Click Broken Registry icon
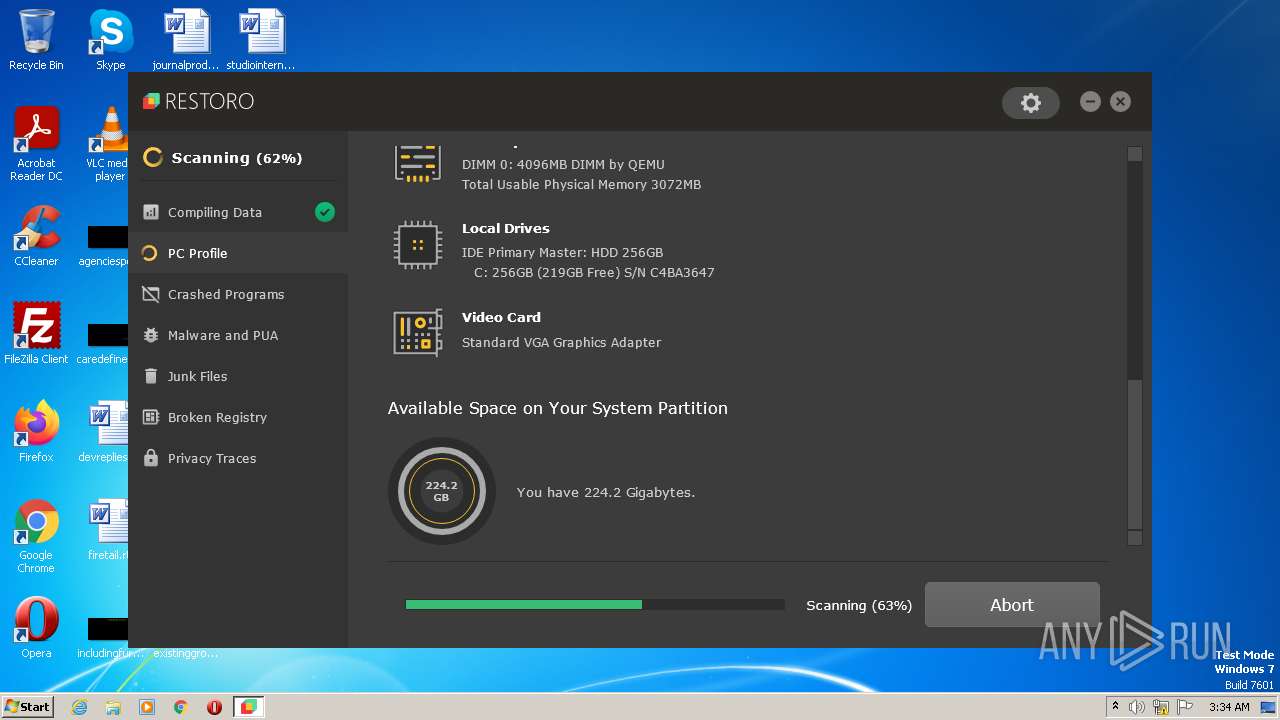 [x=151, y=417]
